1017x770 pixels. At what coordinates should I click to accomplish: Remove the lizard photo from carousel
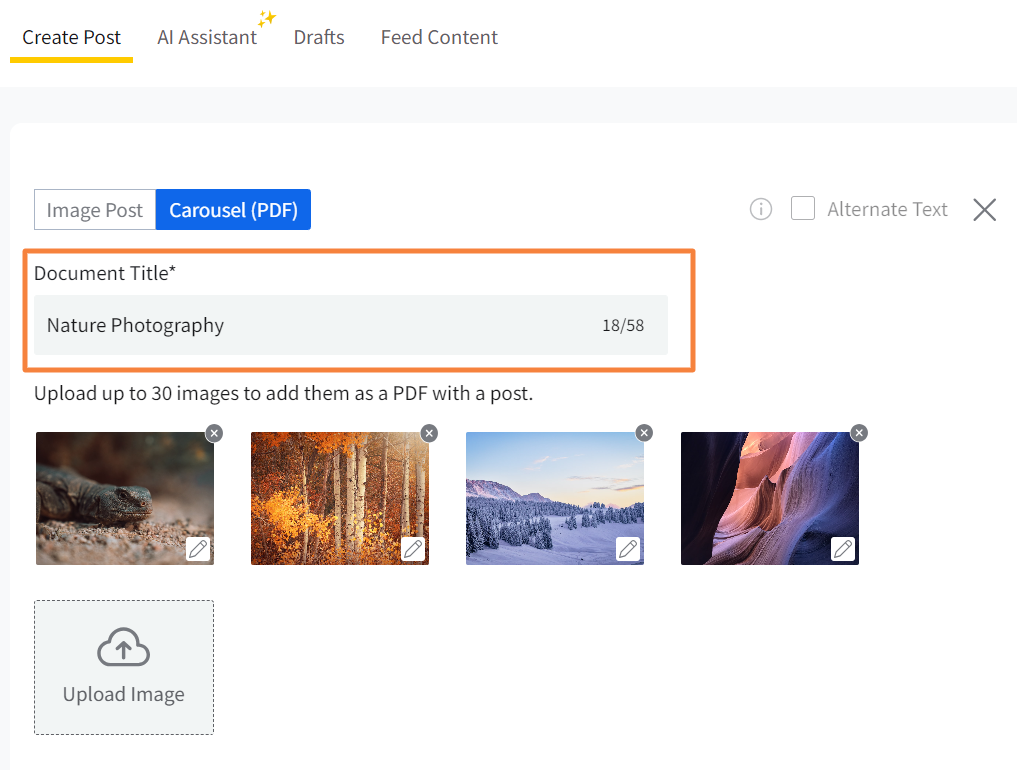coord(214,433)
